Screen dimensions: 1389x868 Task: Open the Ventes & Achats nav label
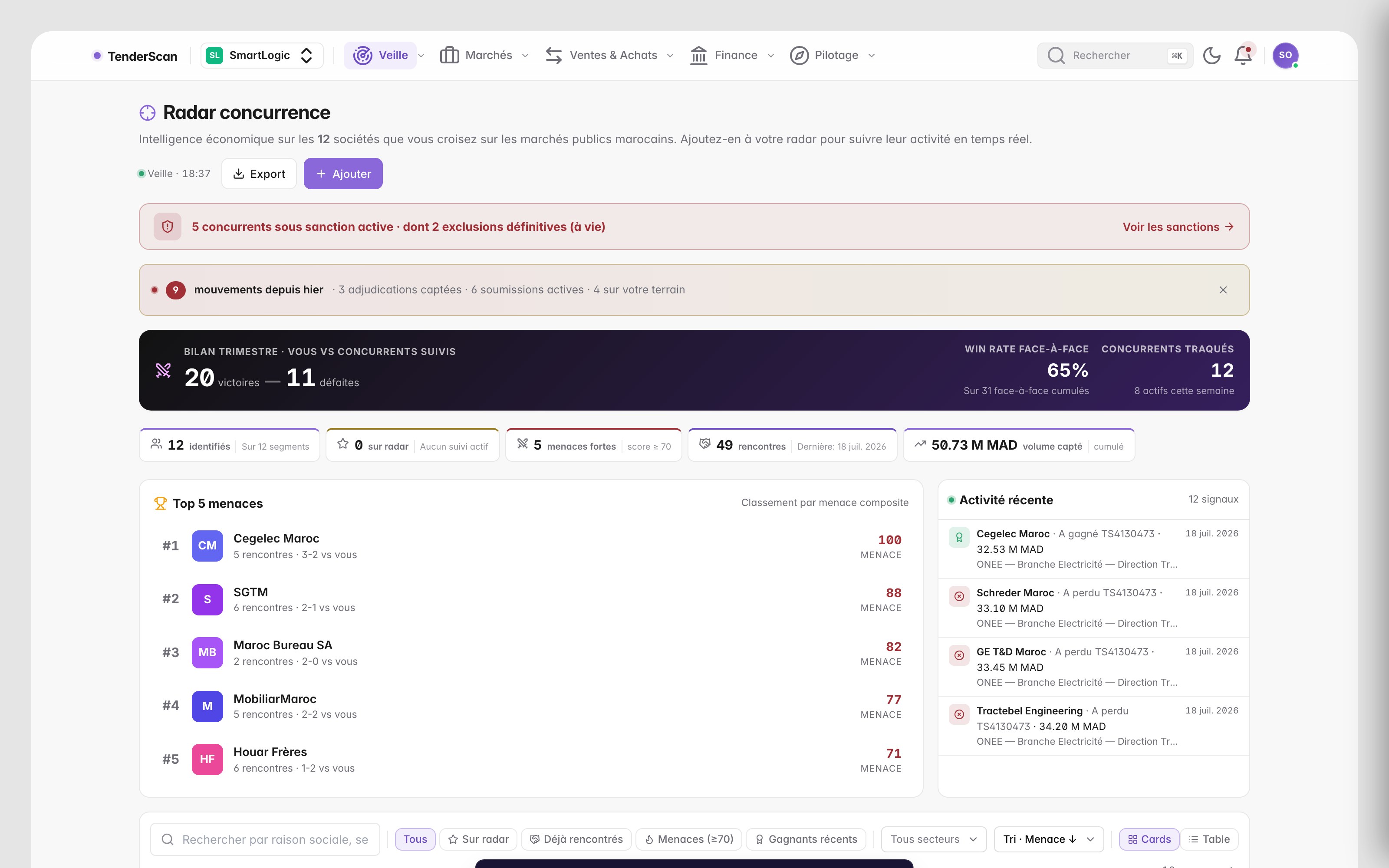point(613,55)
